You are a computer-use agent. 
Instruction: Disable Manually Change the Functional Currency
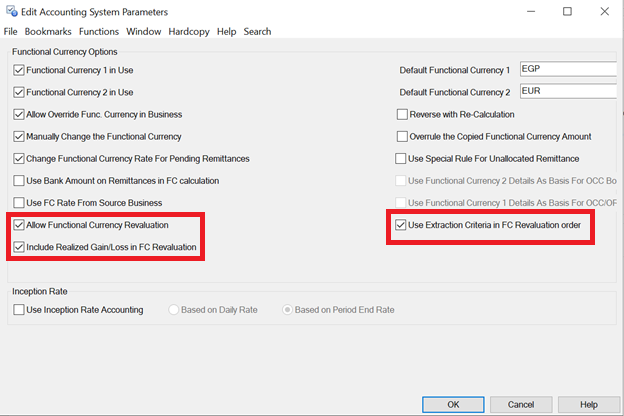19,137
